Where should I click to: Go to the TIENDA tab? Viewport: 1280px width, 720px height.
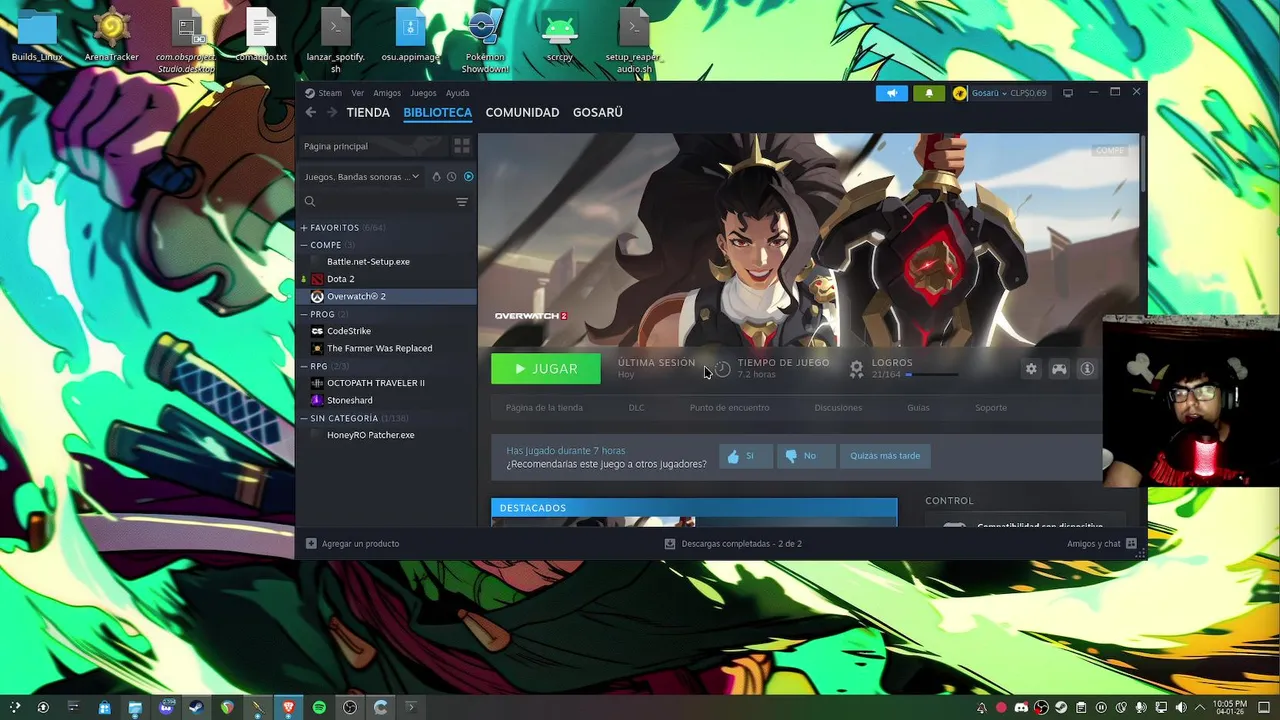[x=368, y=112]
